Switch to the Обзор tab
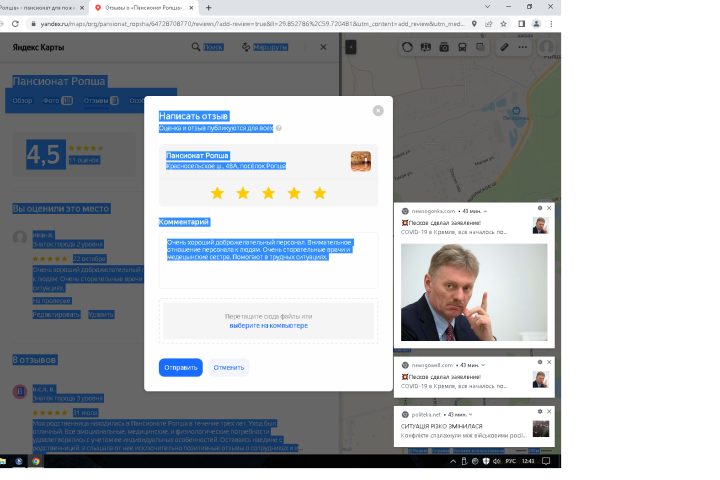 (x=22, y=101)
